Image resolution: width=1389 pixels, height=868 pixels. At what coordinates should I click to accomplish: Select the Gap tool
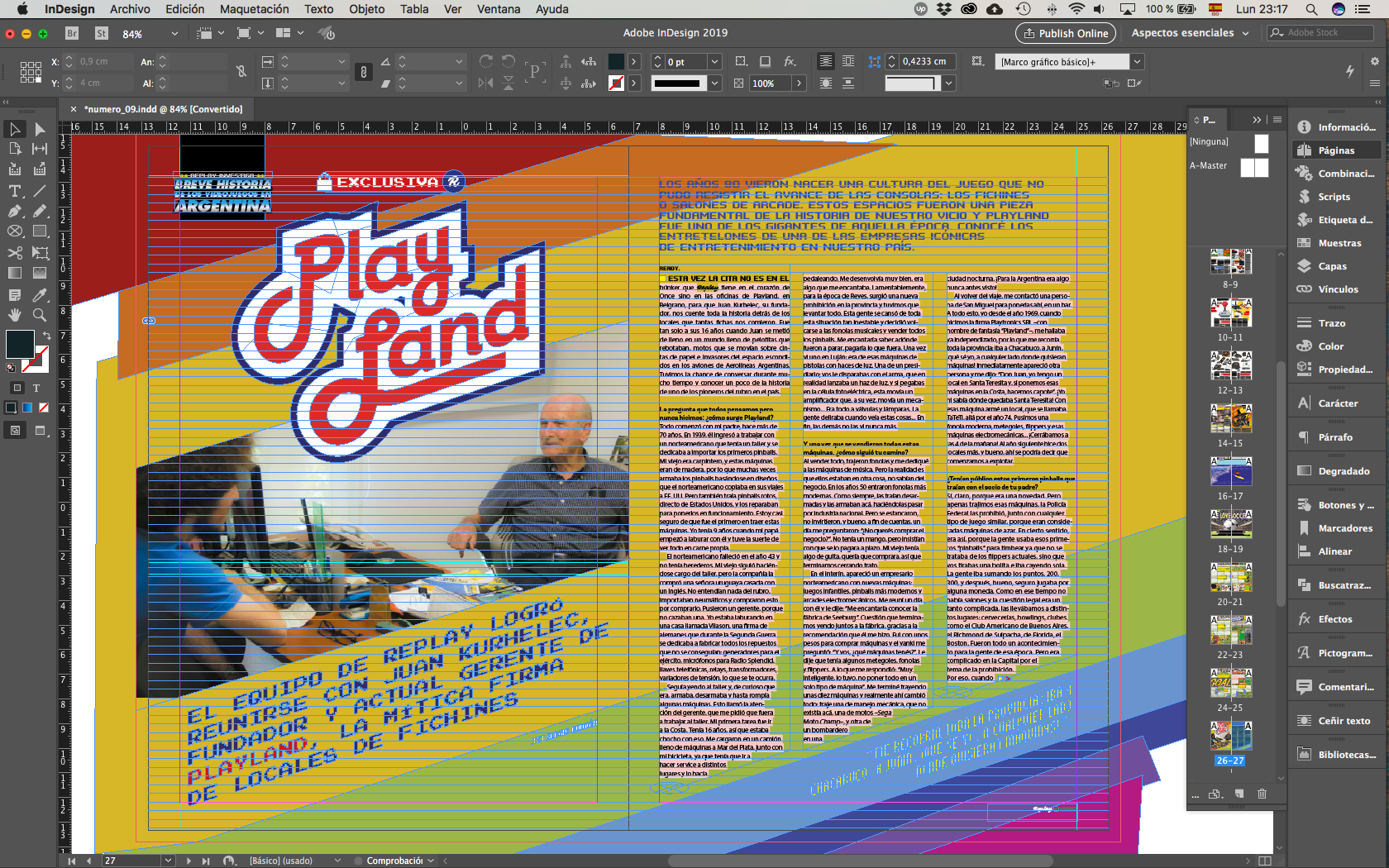[x=39, y=149]
